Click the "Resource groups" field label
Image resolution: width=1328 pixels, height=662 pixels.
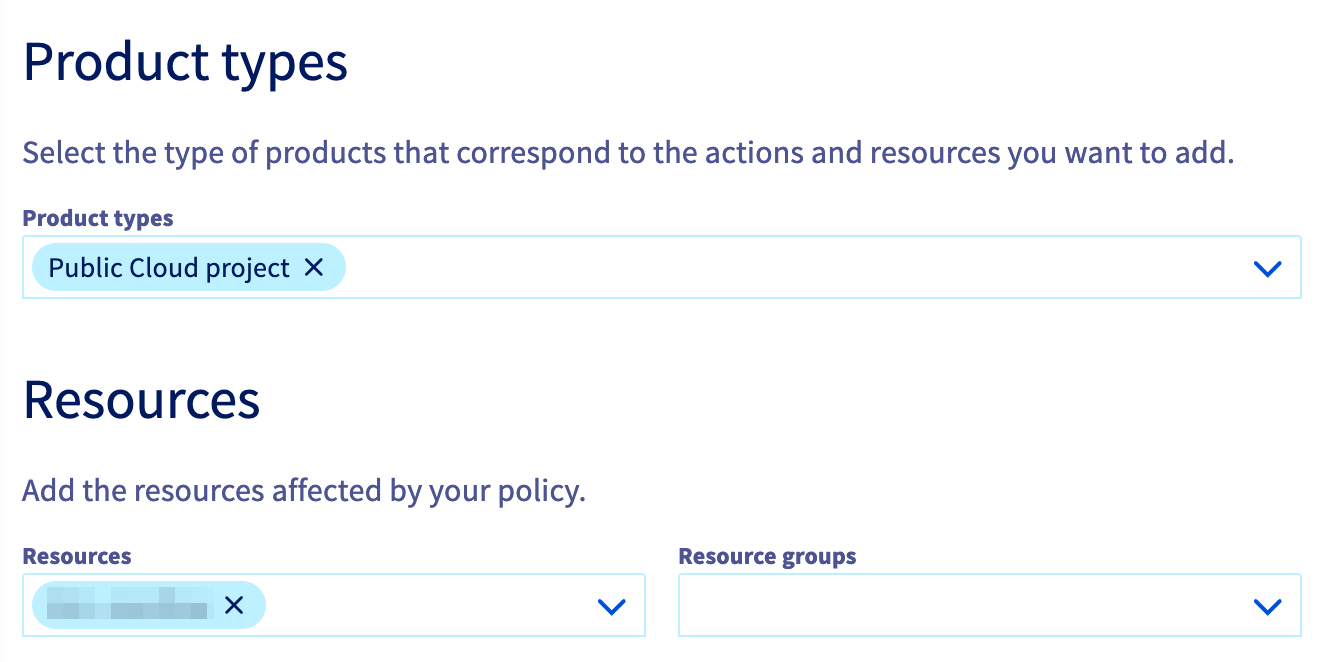point(767,556)
